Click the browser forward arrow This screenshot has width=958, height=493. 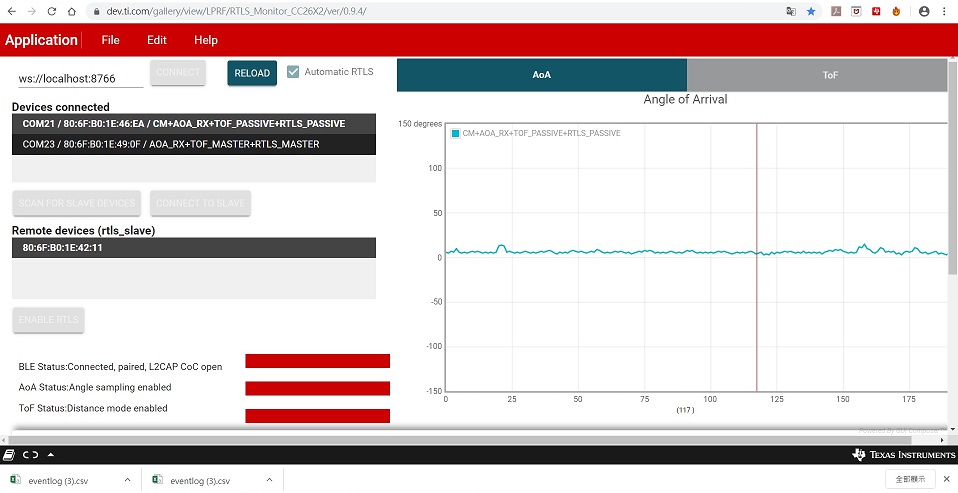(31, 11)
